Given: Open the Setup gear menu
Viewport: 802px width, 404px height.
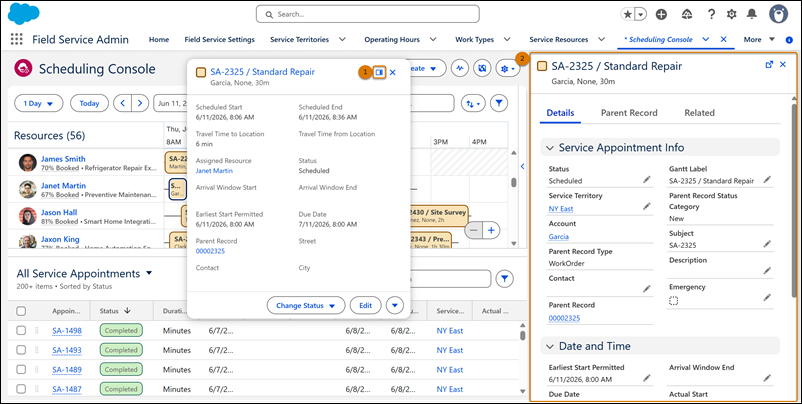Looking at the screenshot, I should click(732, 14).
